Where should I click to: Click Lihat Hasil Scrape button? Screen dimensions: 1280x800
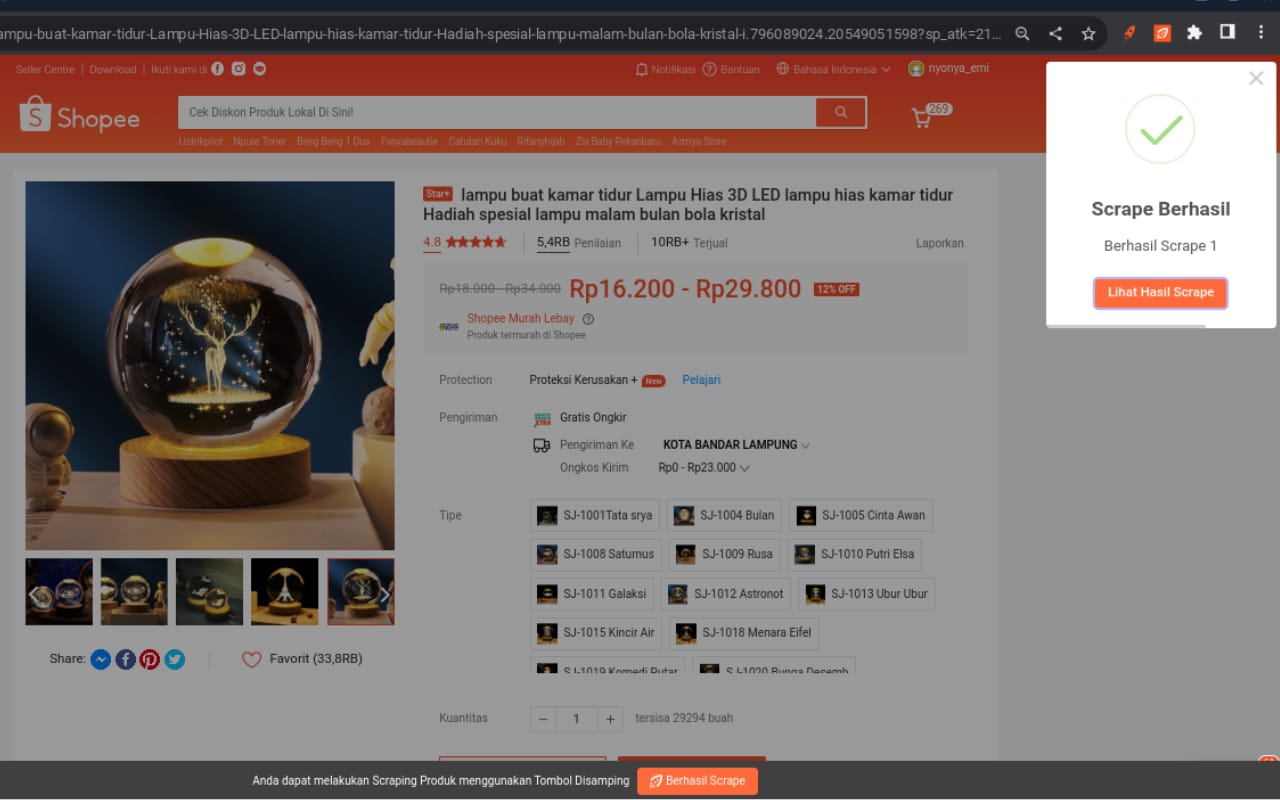point(1160,292)
